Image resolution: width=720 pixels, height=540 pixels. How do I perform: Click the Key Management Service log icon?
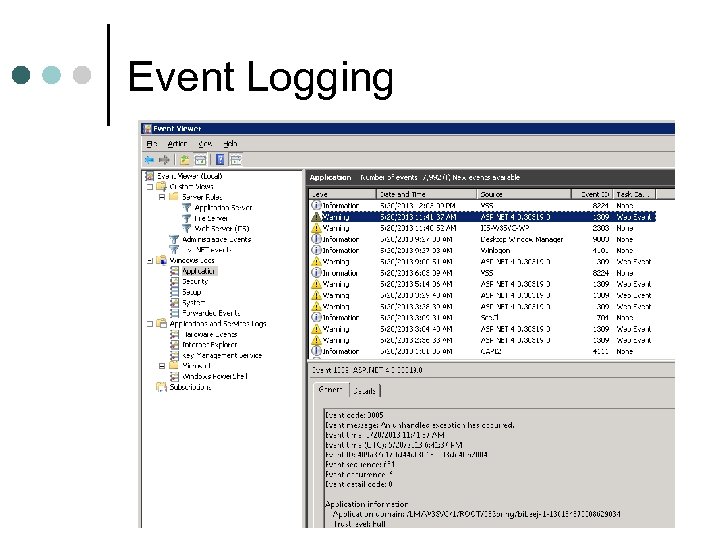(x=174, y=355)
